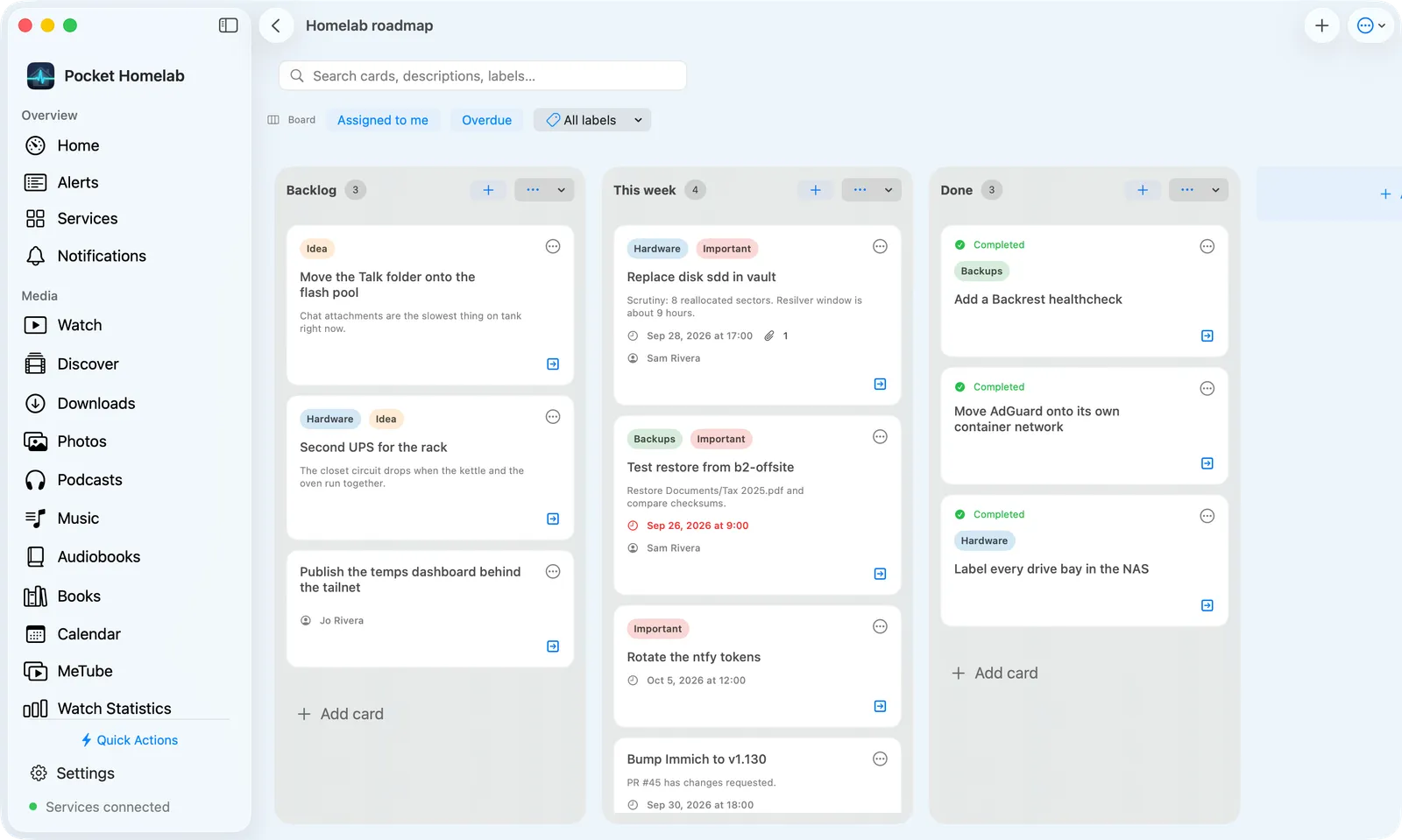This screenshot has width=1402, height=840.
Task: Click Add card in Backlog column
Action: pos(341,714)
